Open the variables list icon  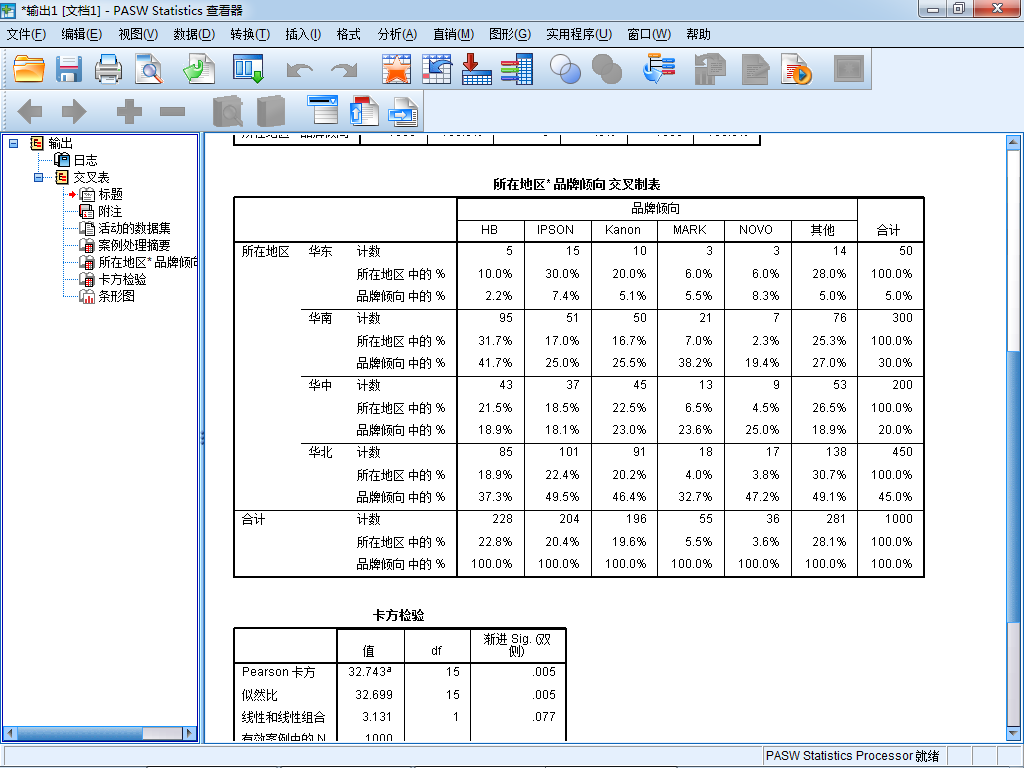point(517,69)
